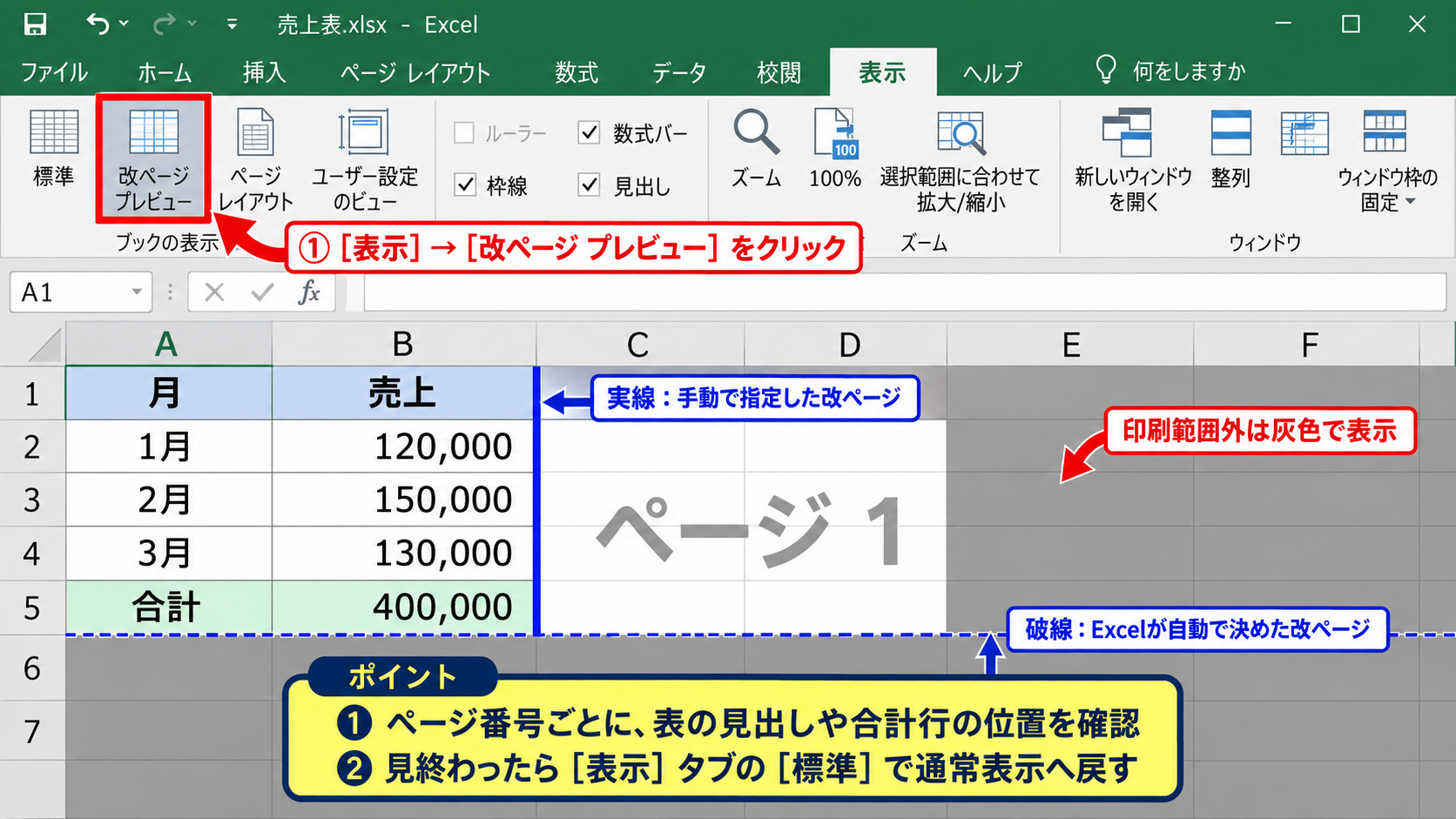Image resolution: width=1456 pixels, height=819 pixels.
Task: Switch to ページ レイアウト view
Action: 255,160
